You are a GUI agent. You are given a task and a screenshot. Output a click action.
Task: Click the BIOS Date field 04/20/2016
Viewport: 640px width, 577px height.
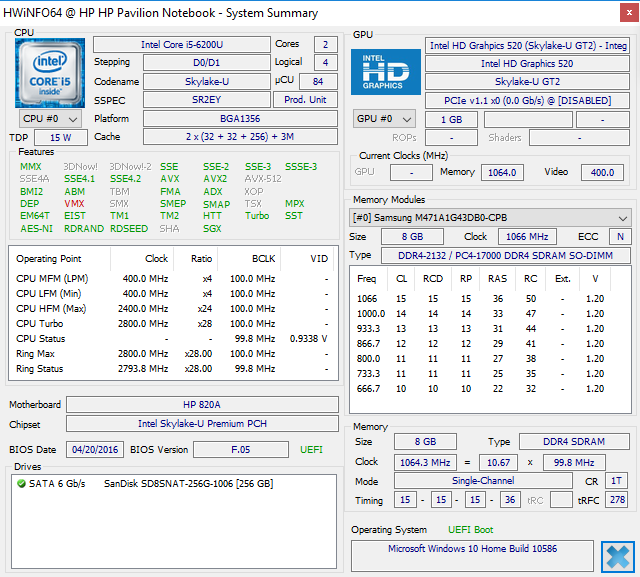coord(95,450)
